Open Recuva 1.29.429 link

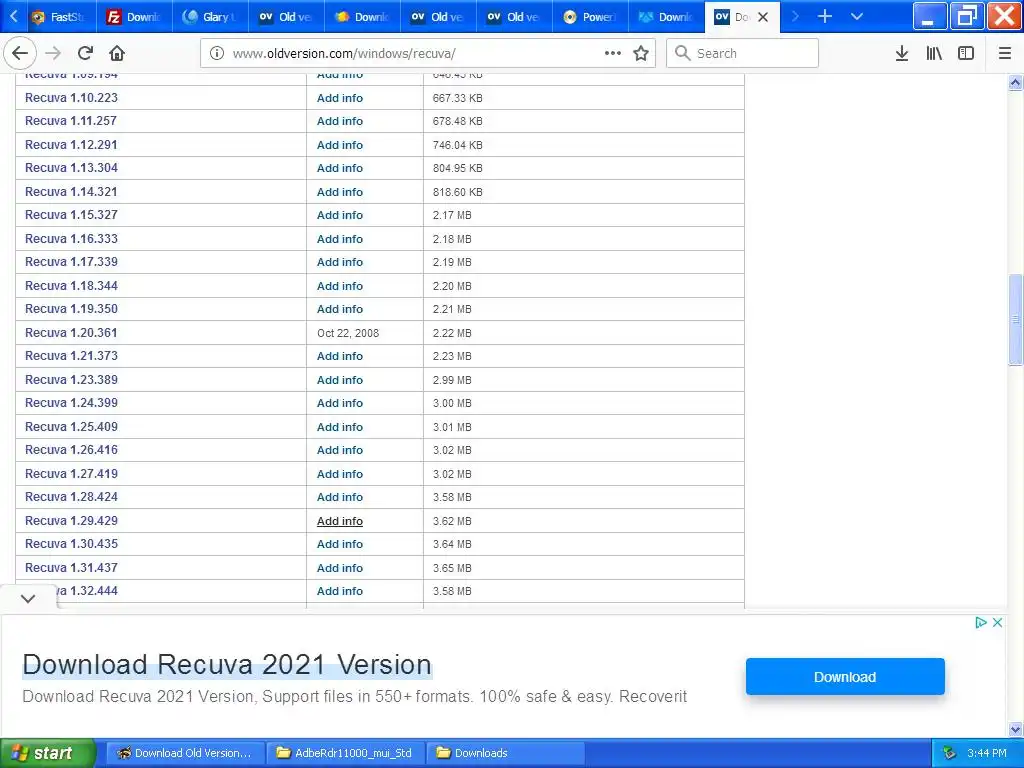click(71, 520)
